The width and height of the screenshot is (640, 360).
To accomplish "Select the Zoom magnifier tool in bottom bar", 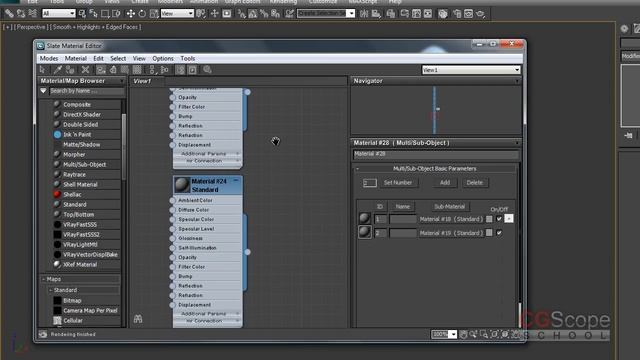I will (473, 335).
